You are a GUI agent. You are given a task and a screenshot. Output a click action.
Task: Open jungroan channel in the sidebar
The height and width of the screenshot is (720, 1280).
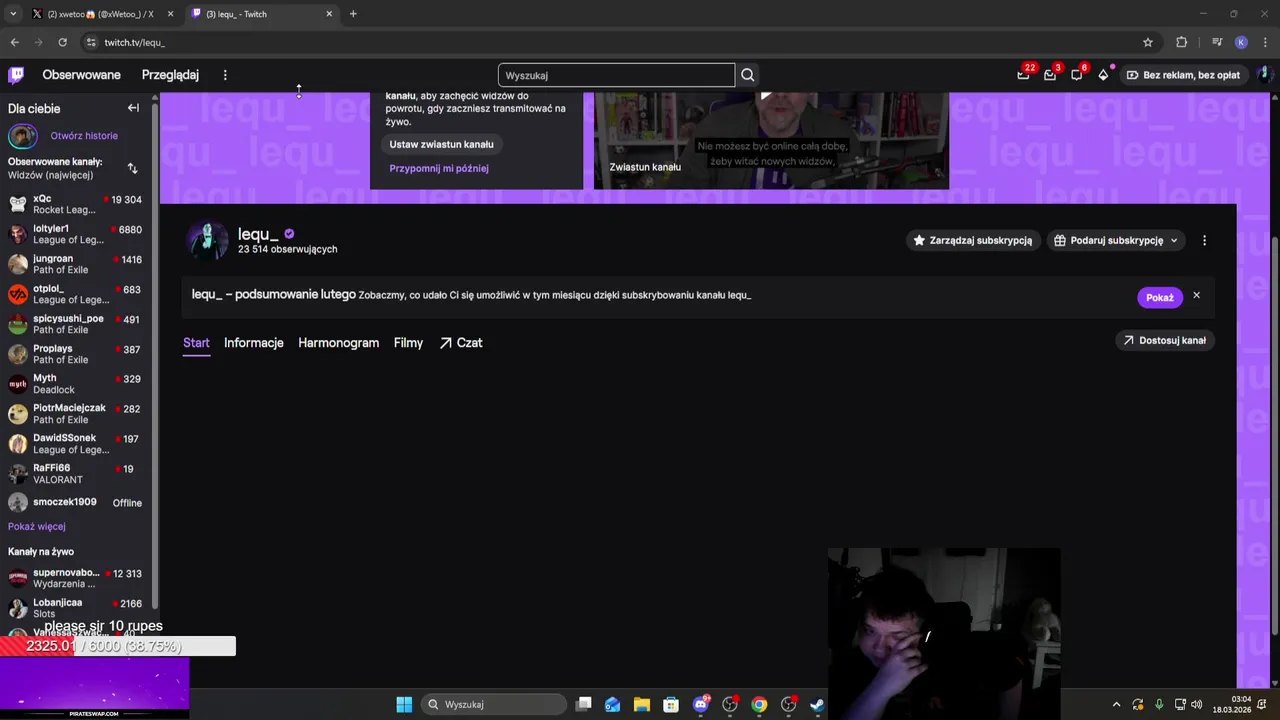click(x=75, y=264)
